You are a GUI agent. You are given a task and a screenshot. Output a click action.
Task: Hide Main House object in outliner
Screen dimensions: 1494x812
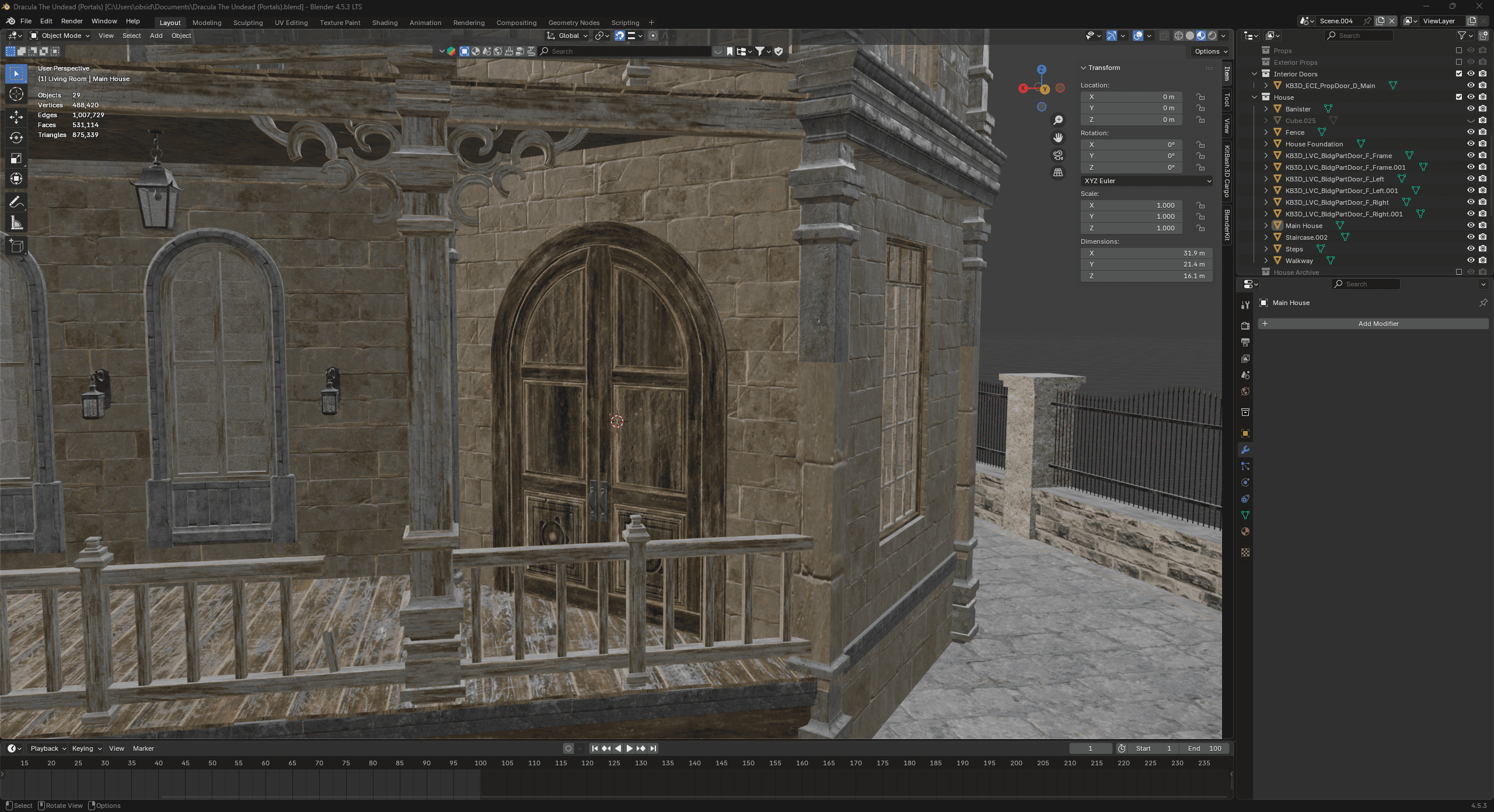pyautogui.click(x=1471, y=225)
